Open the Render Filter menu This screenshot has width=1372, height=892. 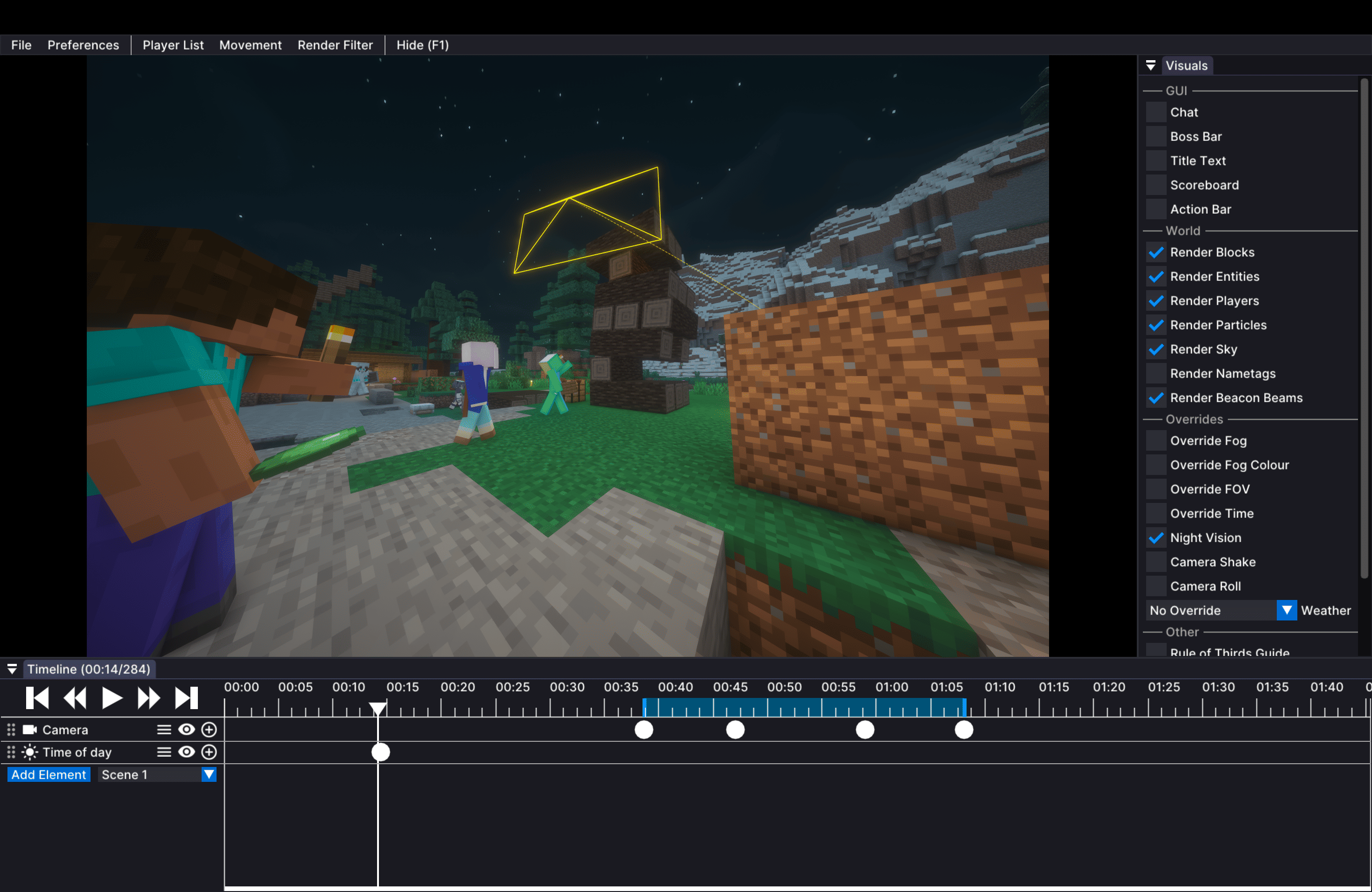click(x=335, y=45)
